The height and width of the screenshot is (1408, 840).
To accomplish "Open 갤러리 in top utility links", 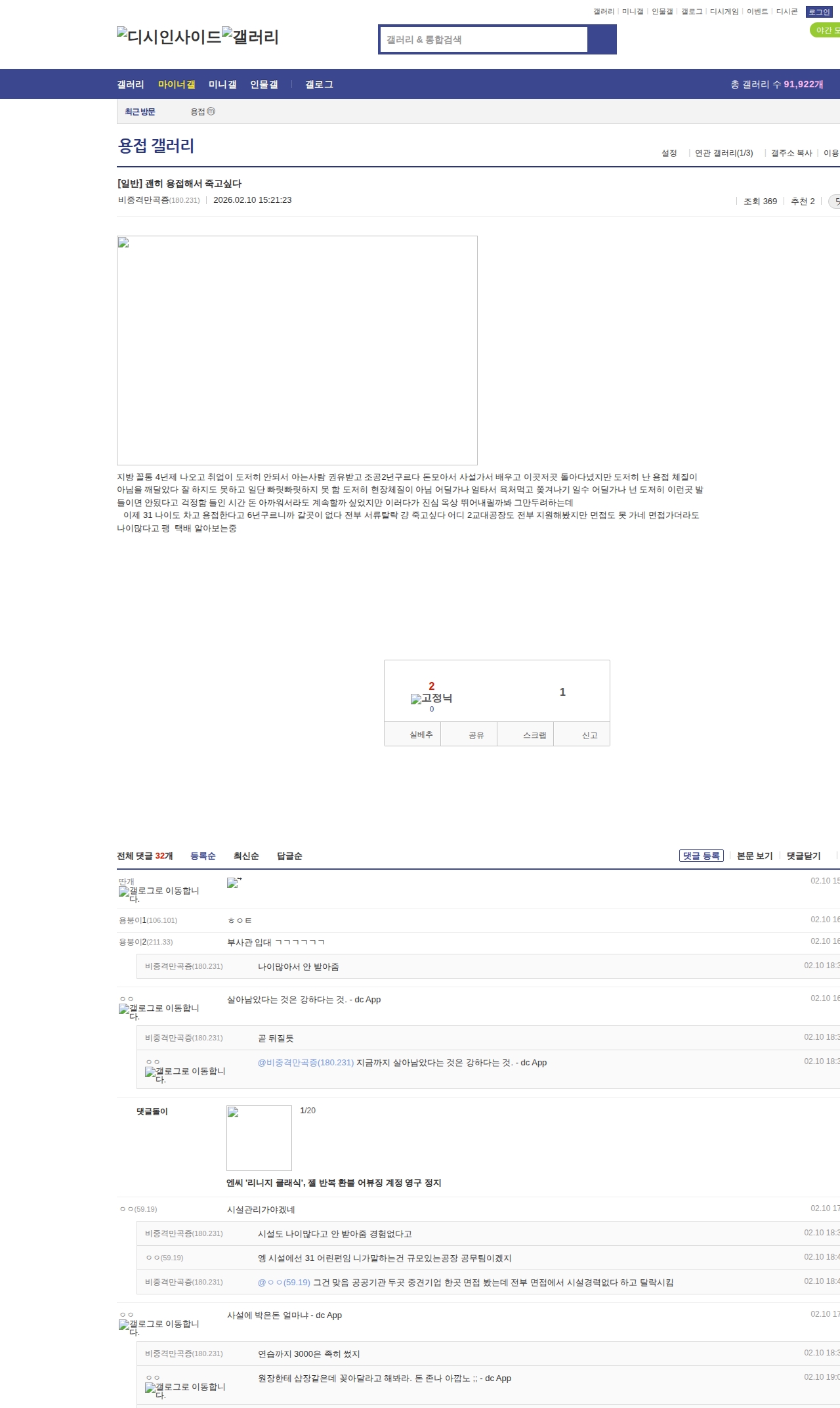I will [x=604, y=12].
